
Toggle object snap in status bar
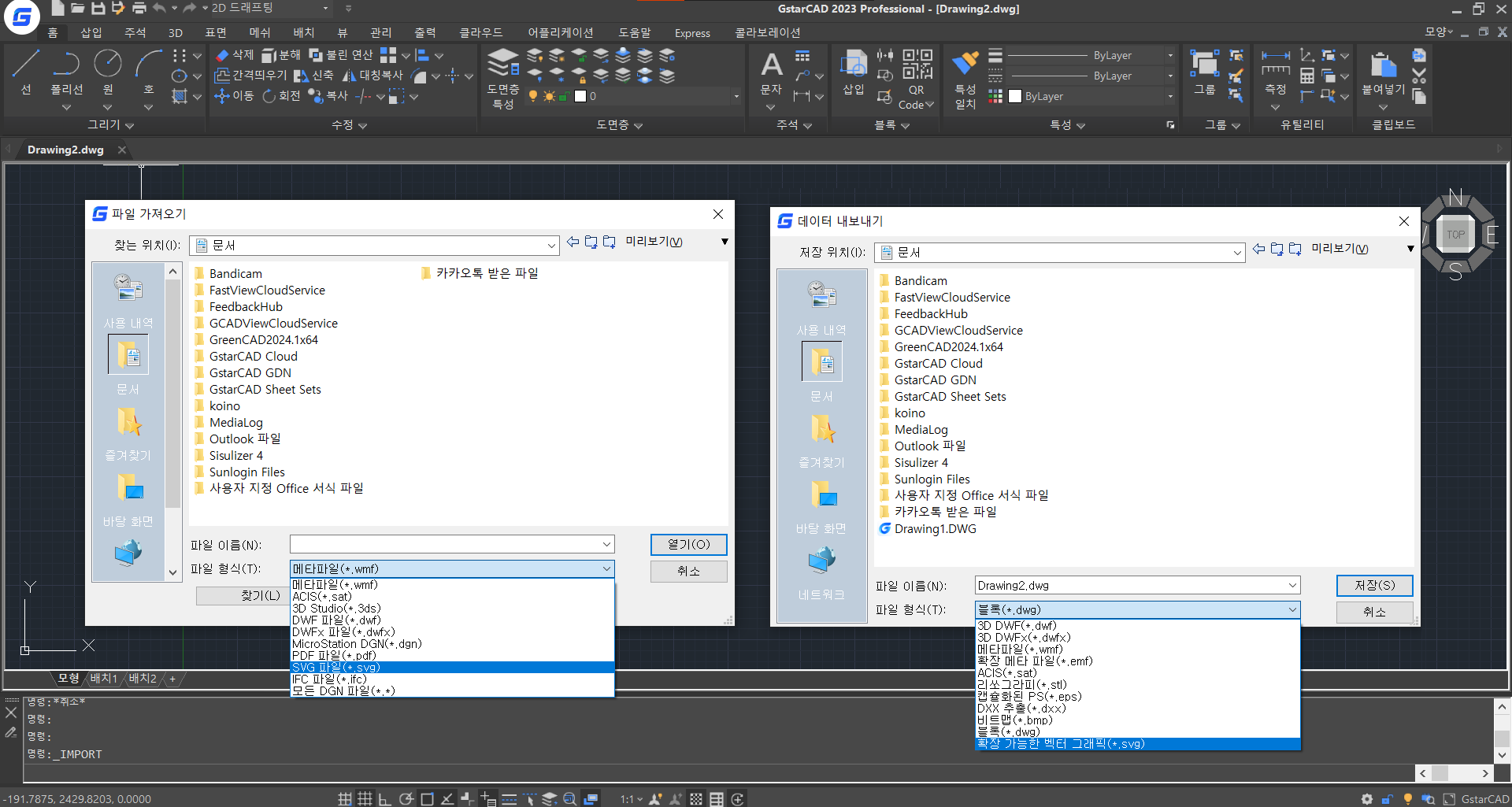pos(427,798)
